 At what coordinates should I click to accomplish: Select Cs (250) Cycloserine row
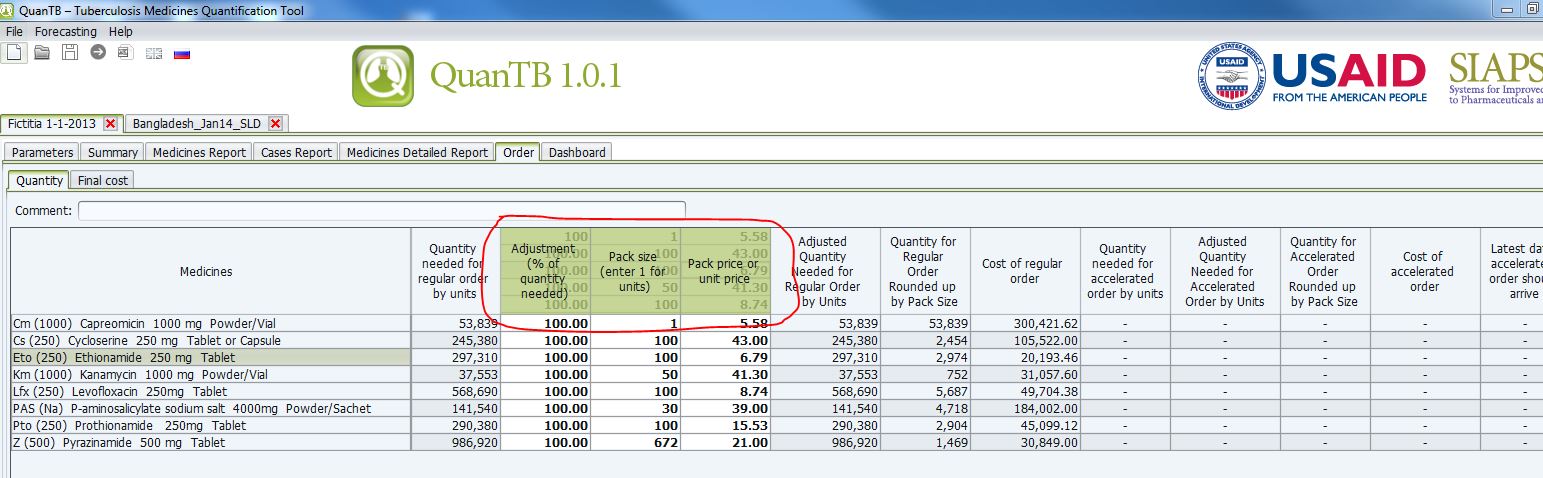(x=211, y=340)
